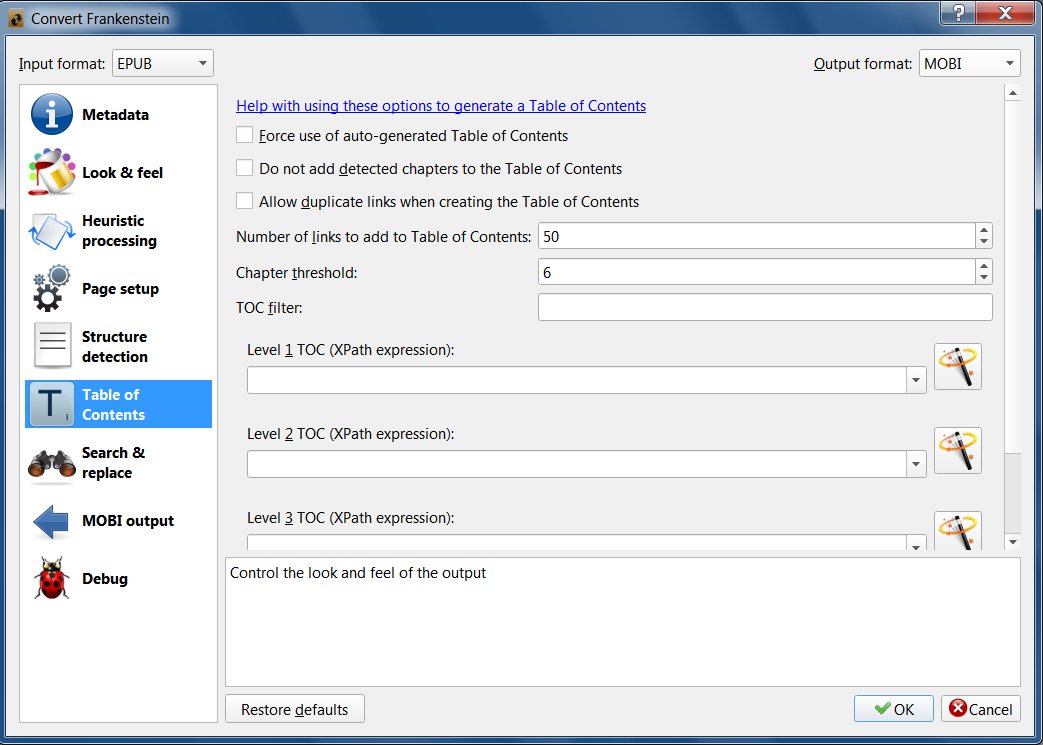
Task: Expand the Level 2 TOC XPath dropdown
Action: (916, 464)
